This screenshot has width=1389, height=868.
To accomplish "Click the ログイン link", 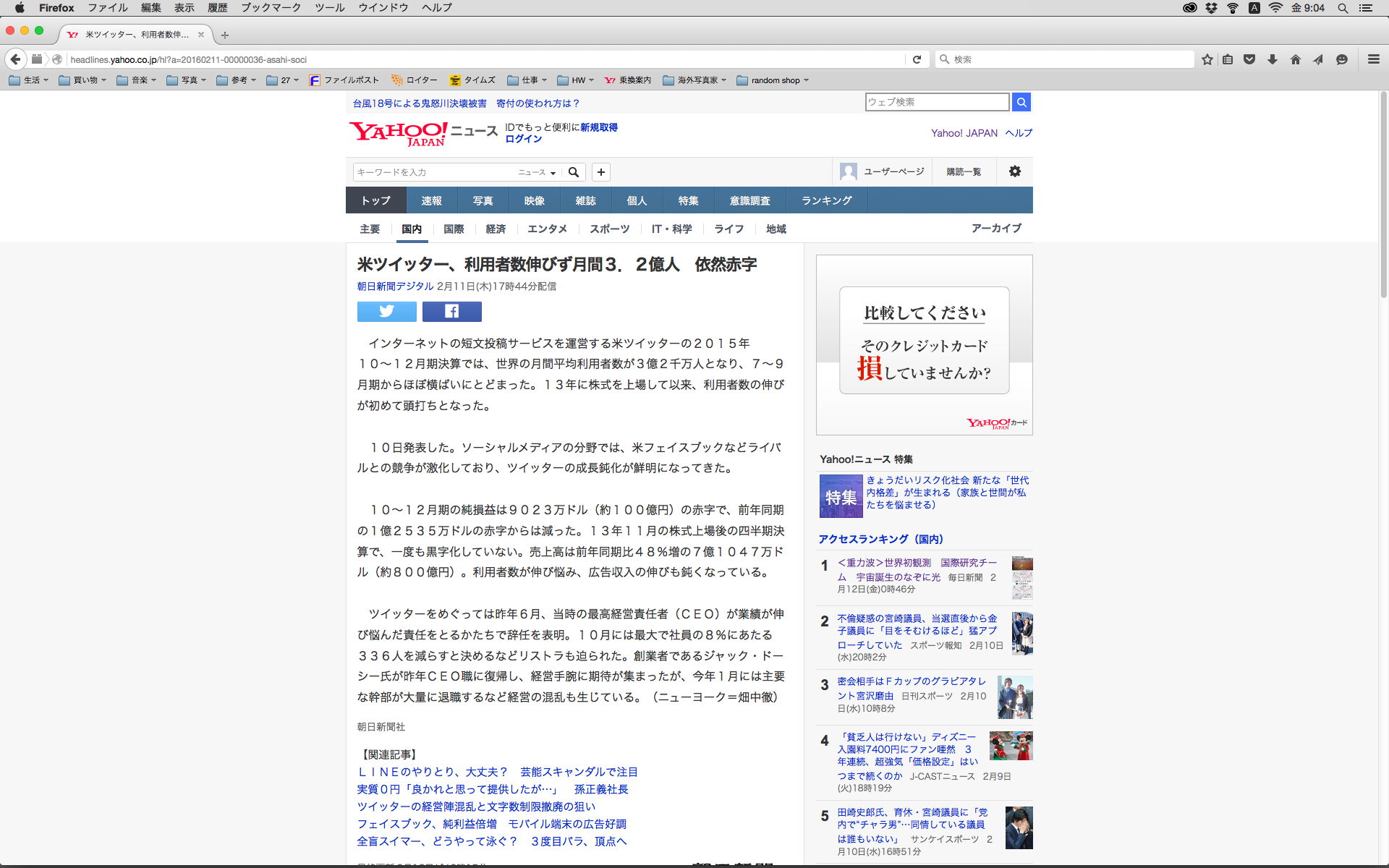I will (x=523, y=139).
